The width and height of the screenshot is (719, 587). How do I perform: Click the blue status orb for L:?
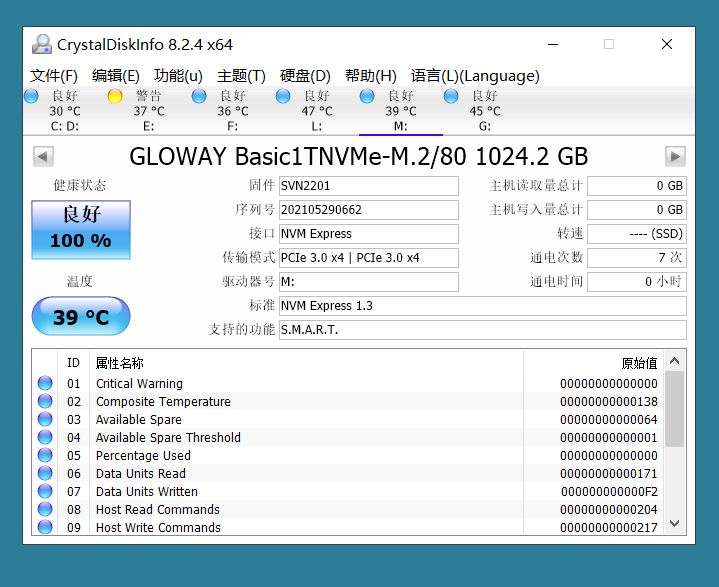(x=283, y=96)
